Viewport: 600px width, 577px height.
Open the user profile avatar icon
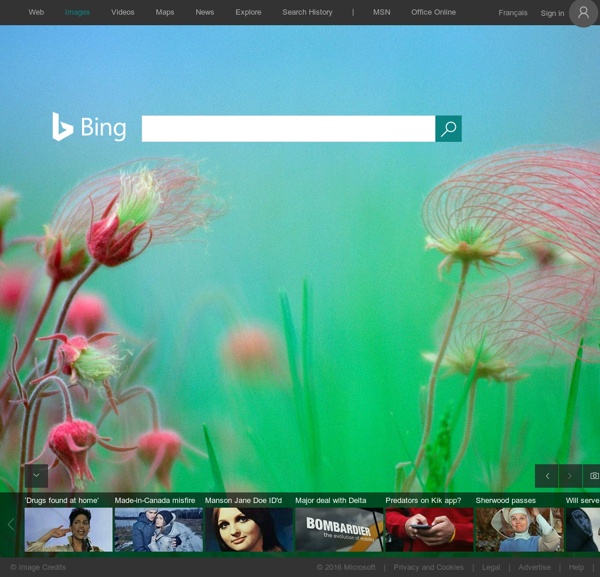(583, 13)
